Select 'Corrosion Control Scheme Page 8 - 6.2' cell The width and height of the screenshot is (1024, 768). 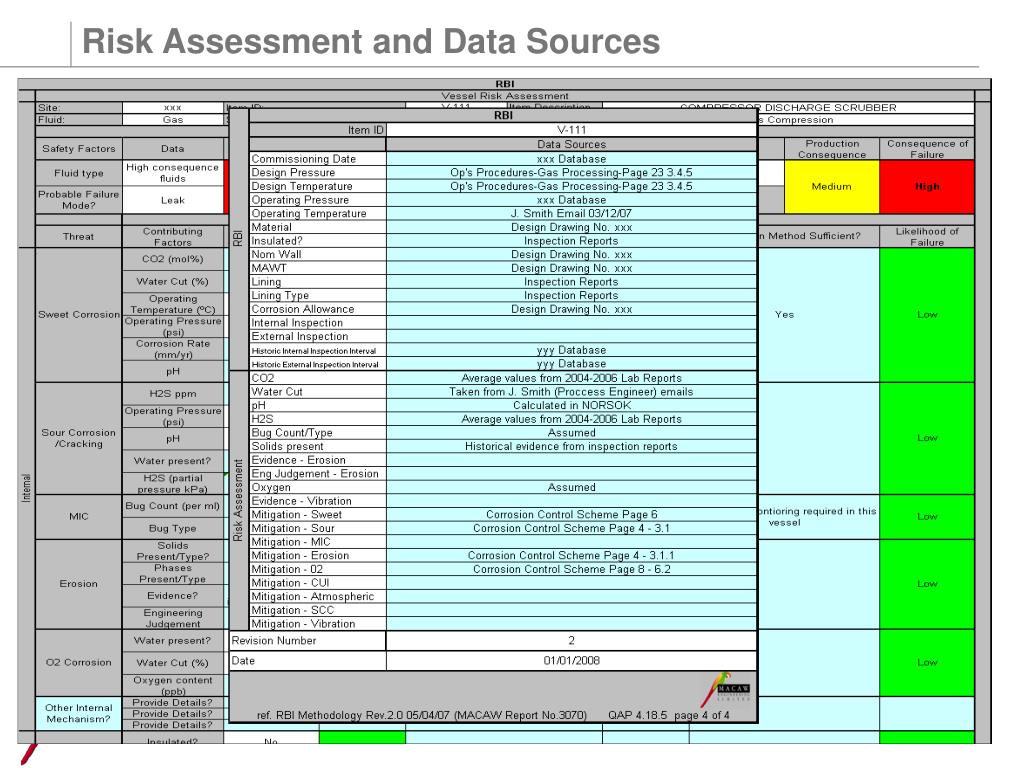(x=571, y=569)
